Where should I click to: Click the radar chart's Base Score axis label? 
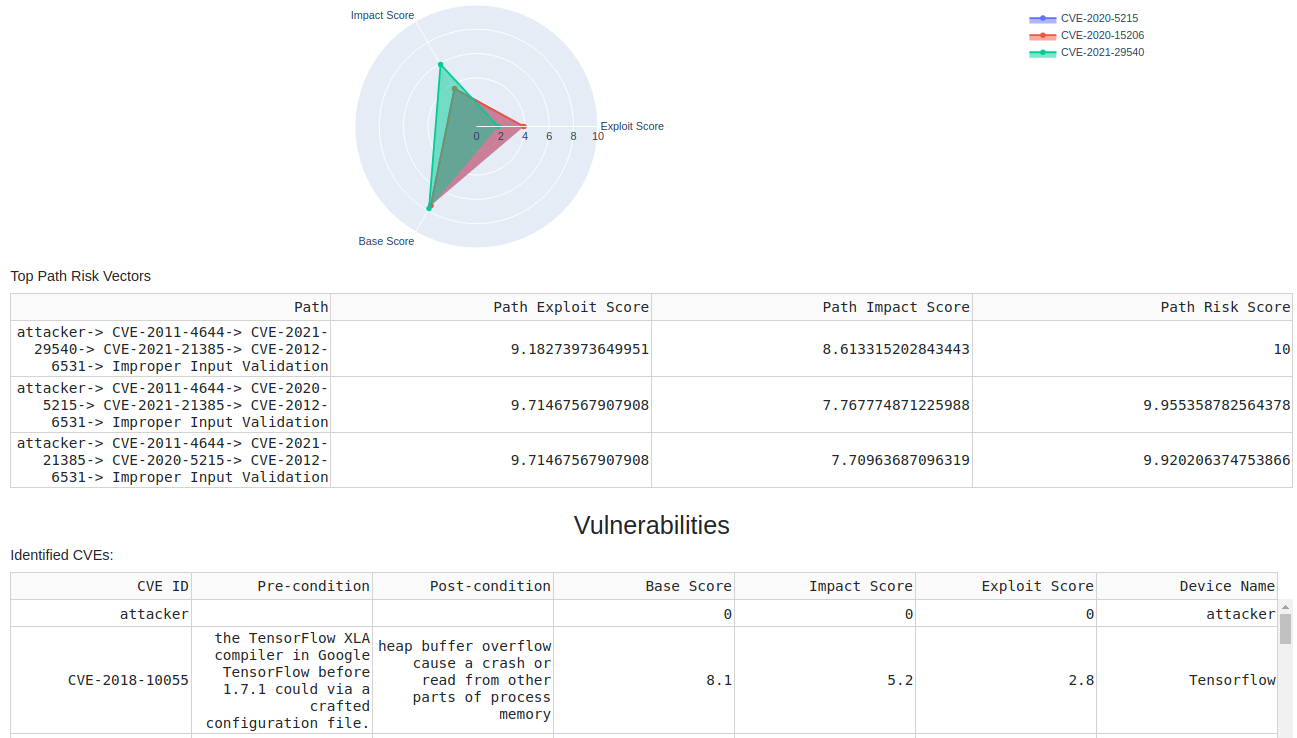386,241
